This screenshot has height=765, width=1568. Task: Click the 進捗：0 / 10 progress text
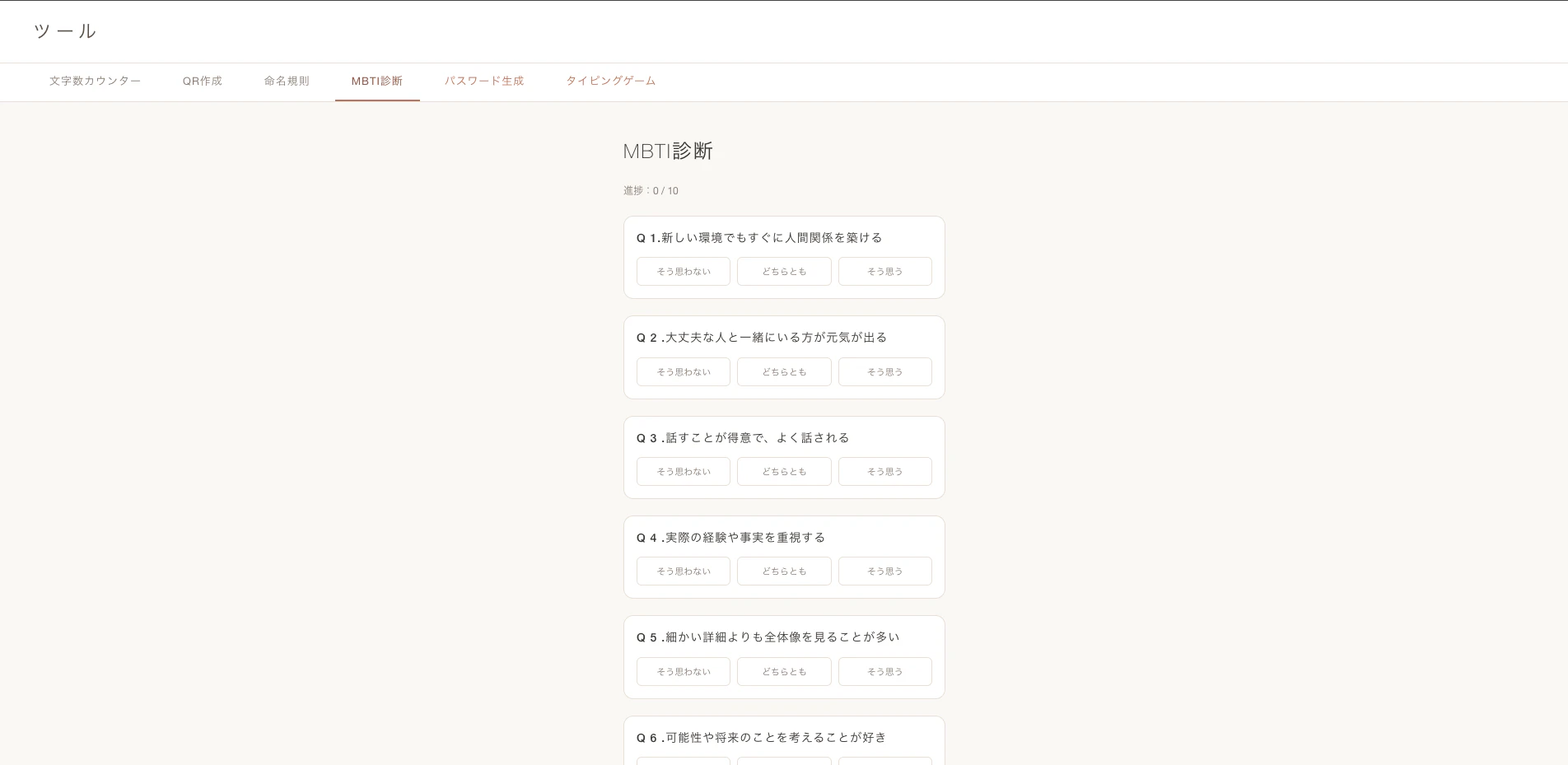click(x=651, y=191)
